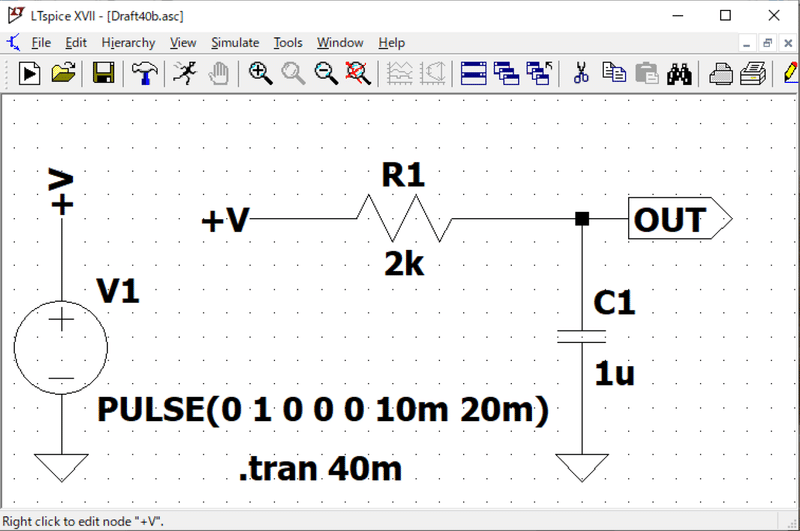
Task: Click the R1 resistor zigzag symbol
Action: coord(404,218)
